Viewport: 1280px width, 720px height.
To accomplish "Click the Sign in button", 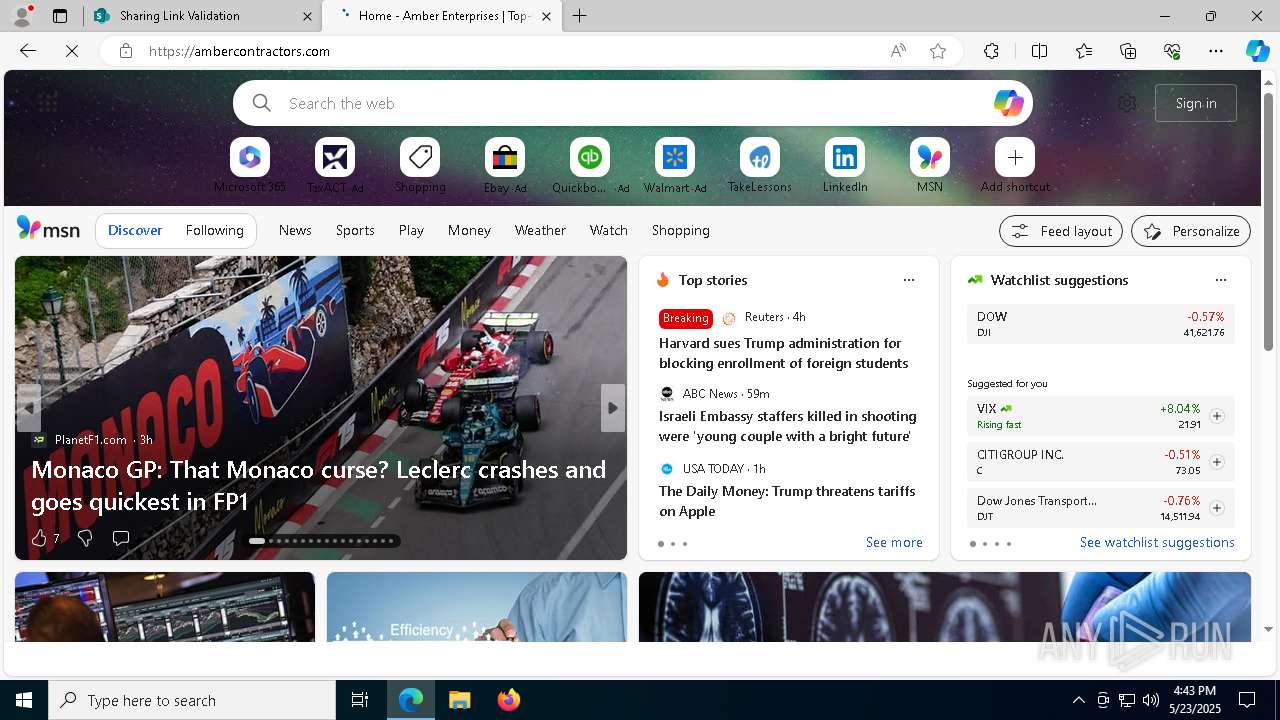I will point(1196,103).
